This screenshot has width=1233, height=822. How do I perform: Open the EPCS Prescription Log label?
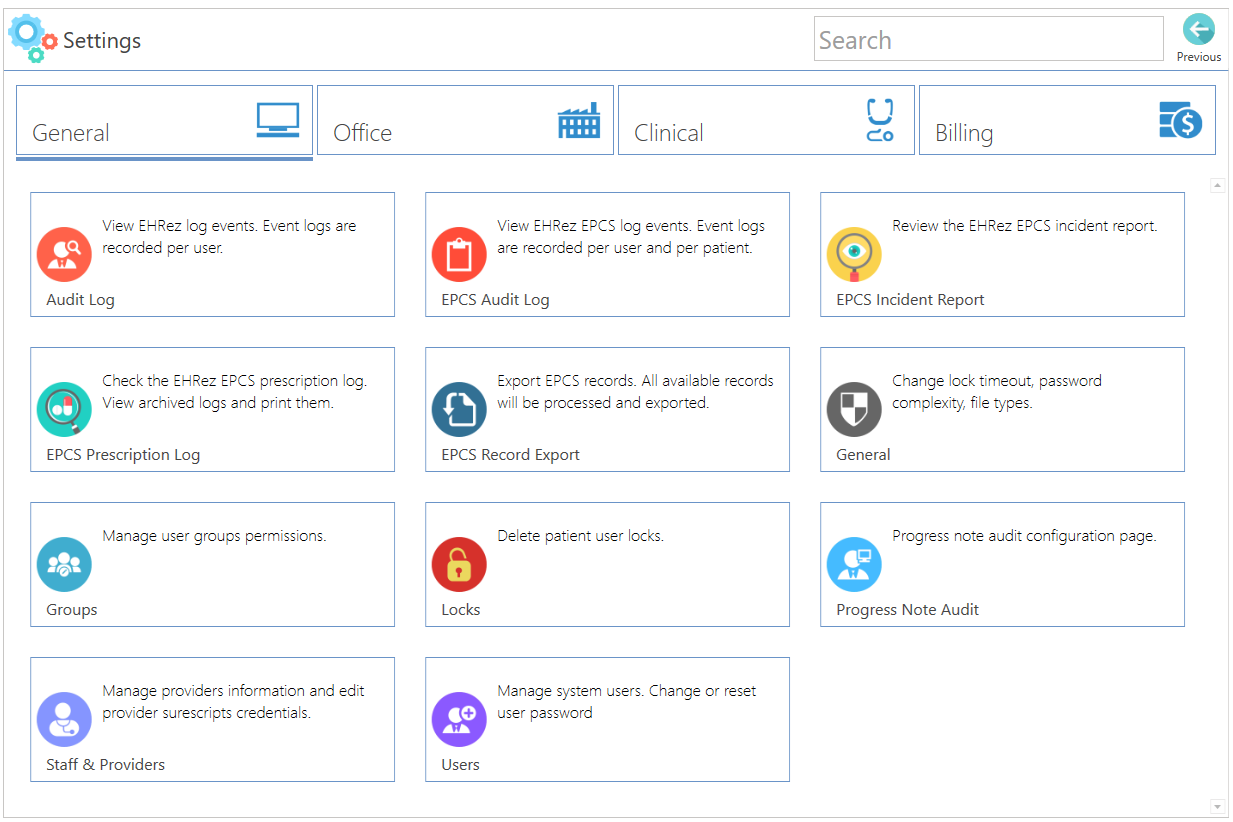[123, 455]
